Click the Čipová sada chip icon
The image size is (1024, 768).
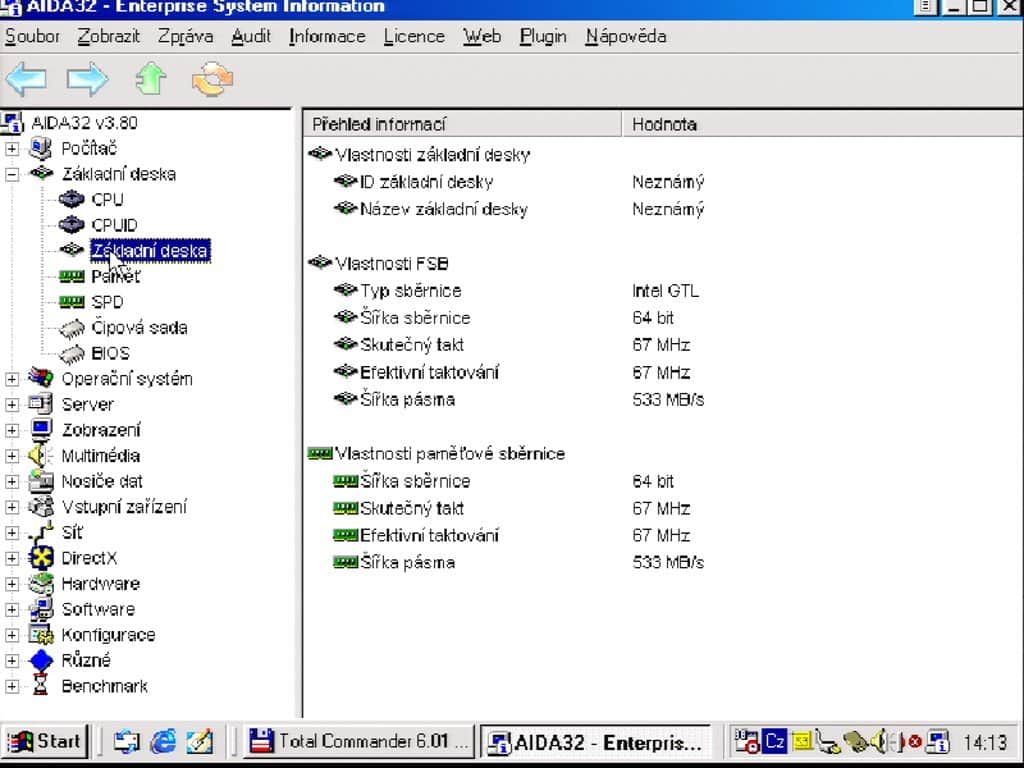coord(71,328)
